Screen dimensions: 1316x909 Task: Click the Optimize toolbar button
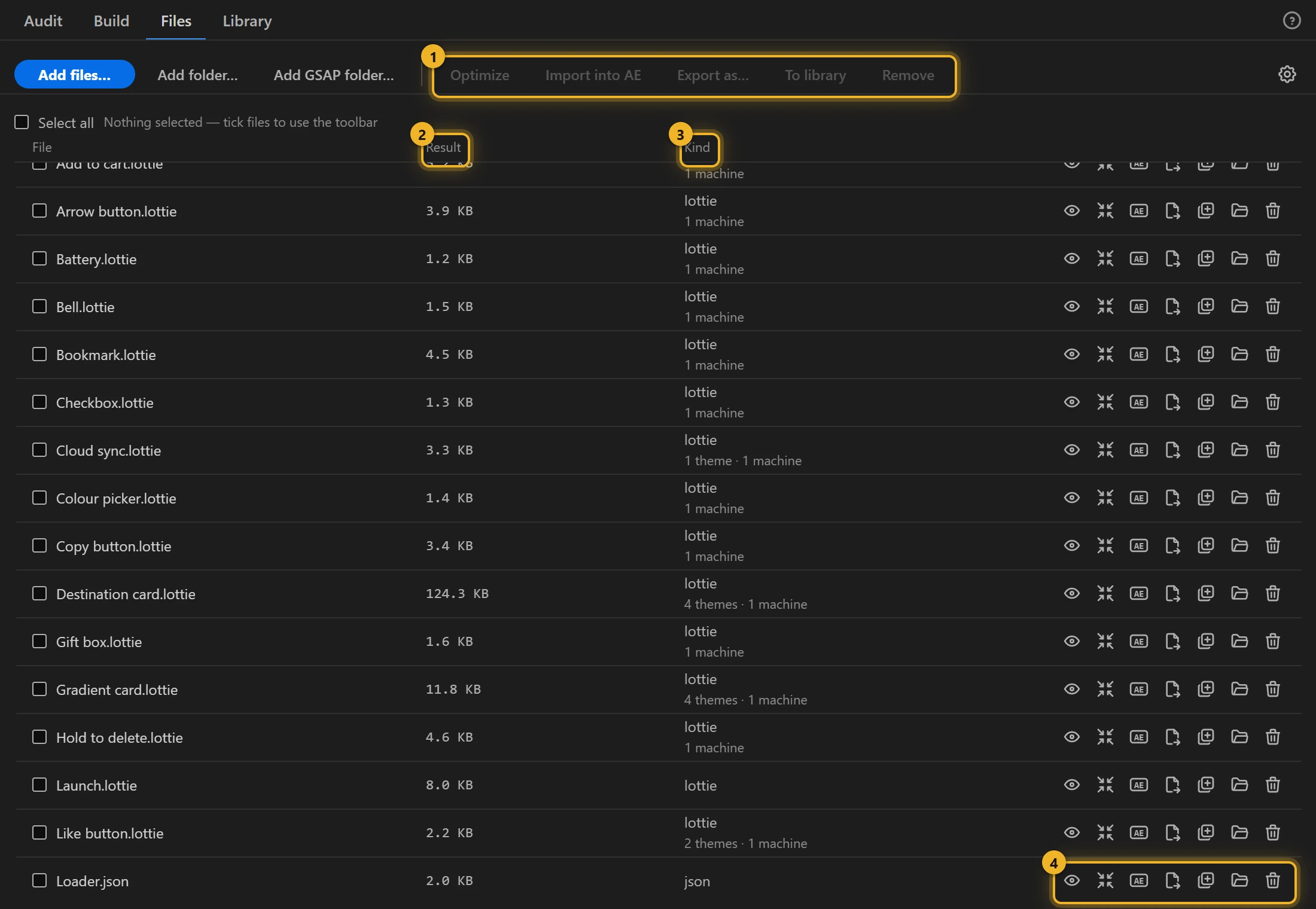[480, 75]
